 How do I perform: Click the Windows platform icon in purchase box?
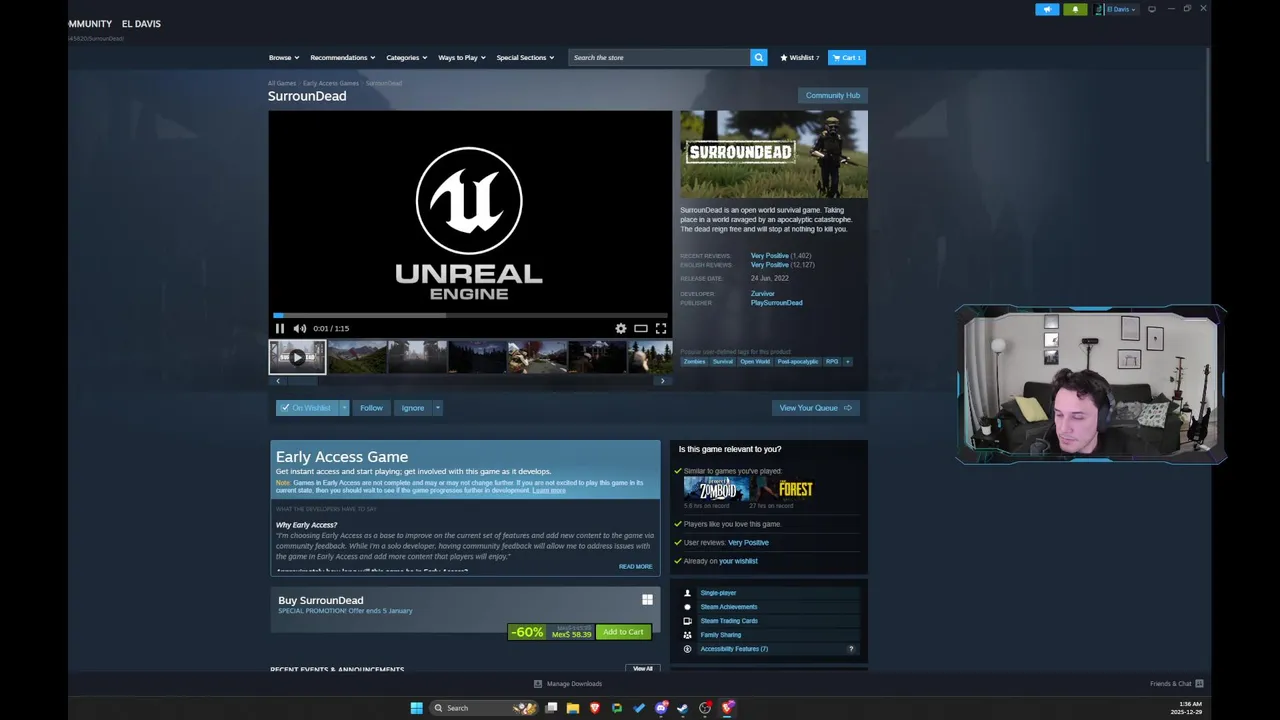coord(647,600)
